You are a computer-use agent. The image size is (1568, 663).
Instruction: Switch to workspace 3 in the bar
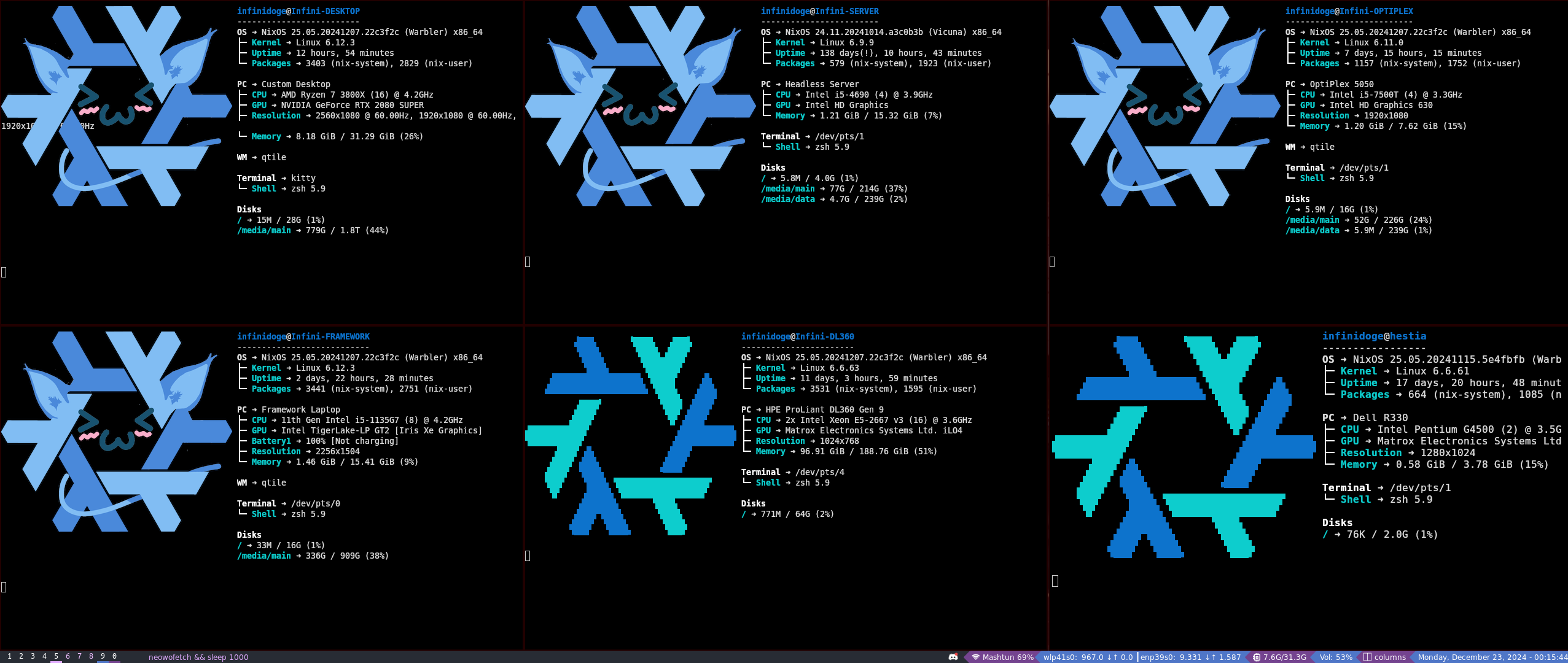click(x=33, y=656)
